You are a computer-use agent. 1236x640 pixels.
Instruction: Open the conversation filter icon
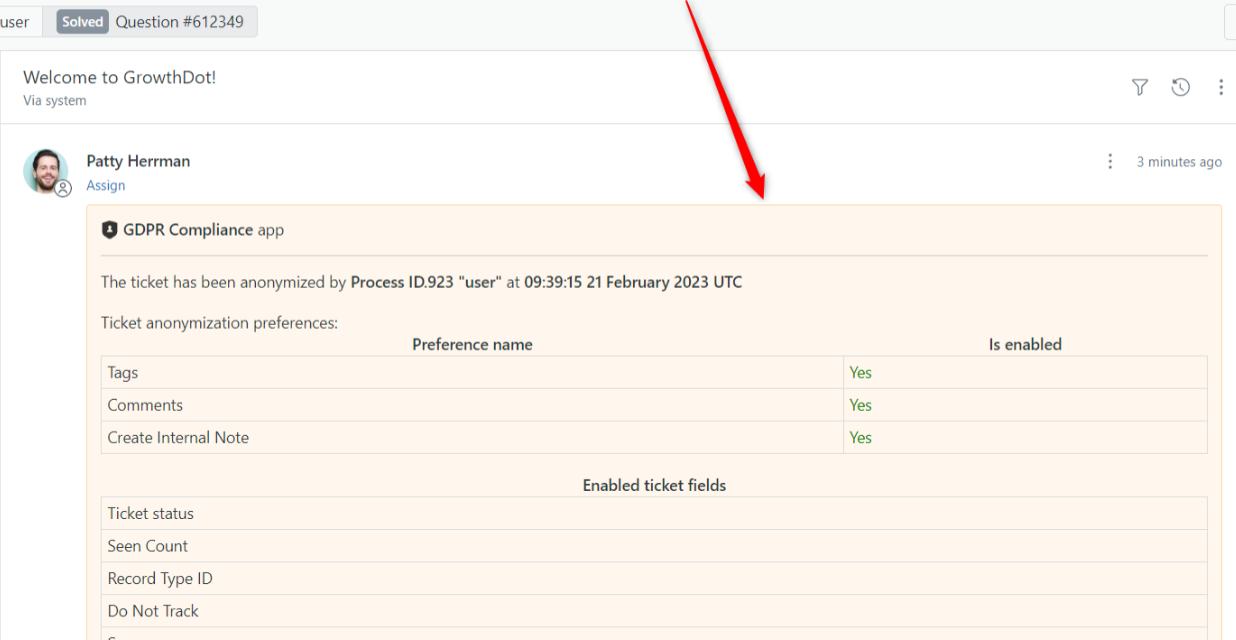[x=1140, y=87]
